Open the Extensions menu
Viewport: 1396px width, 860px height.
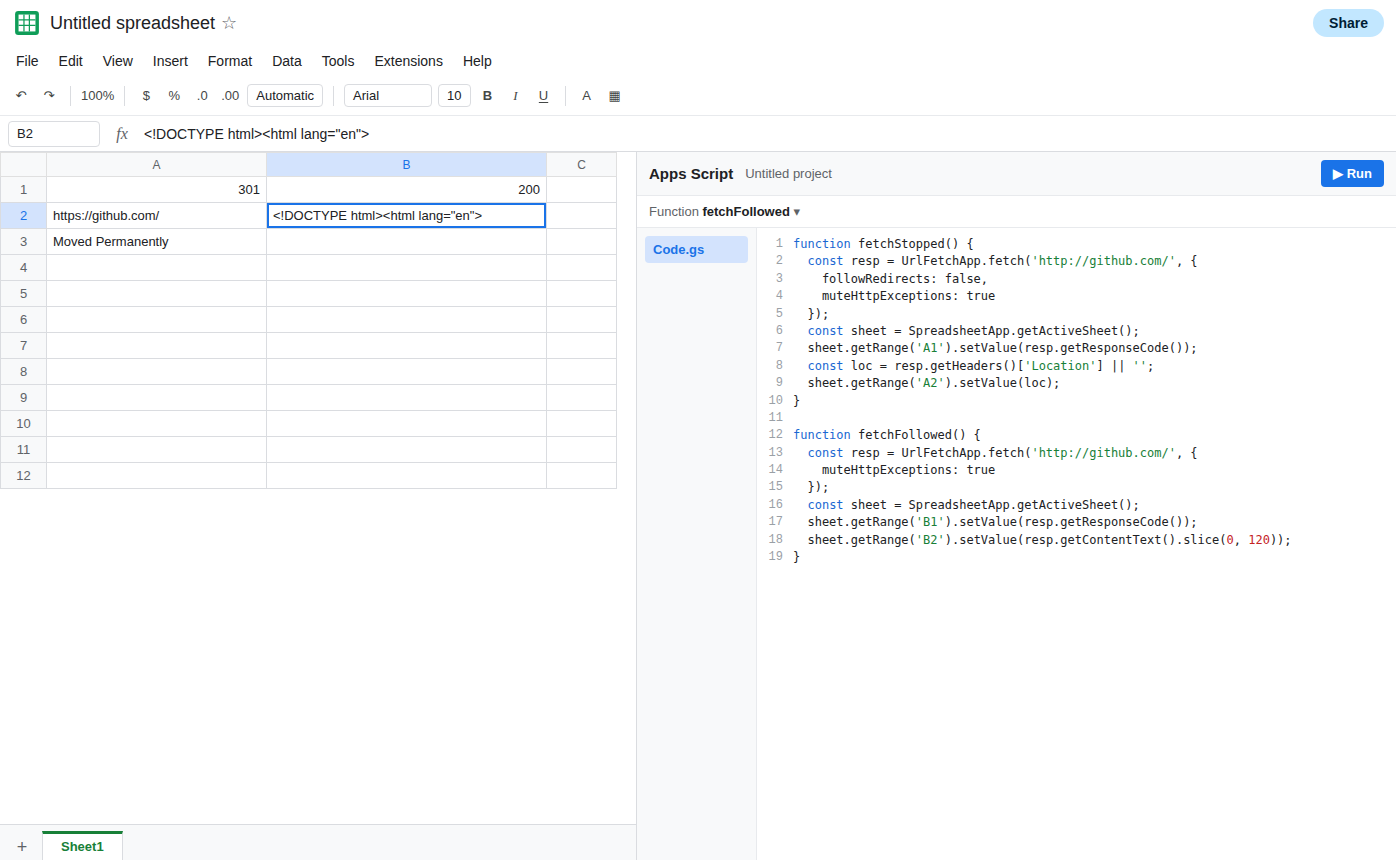pyautogui.click(x=408, y=61)
